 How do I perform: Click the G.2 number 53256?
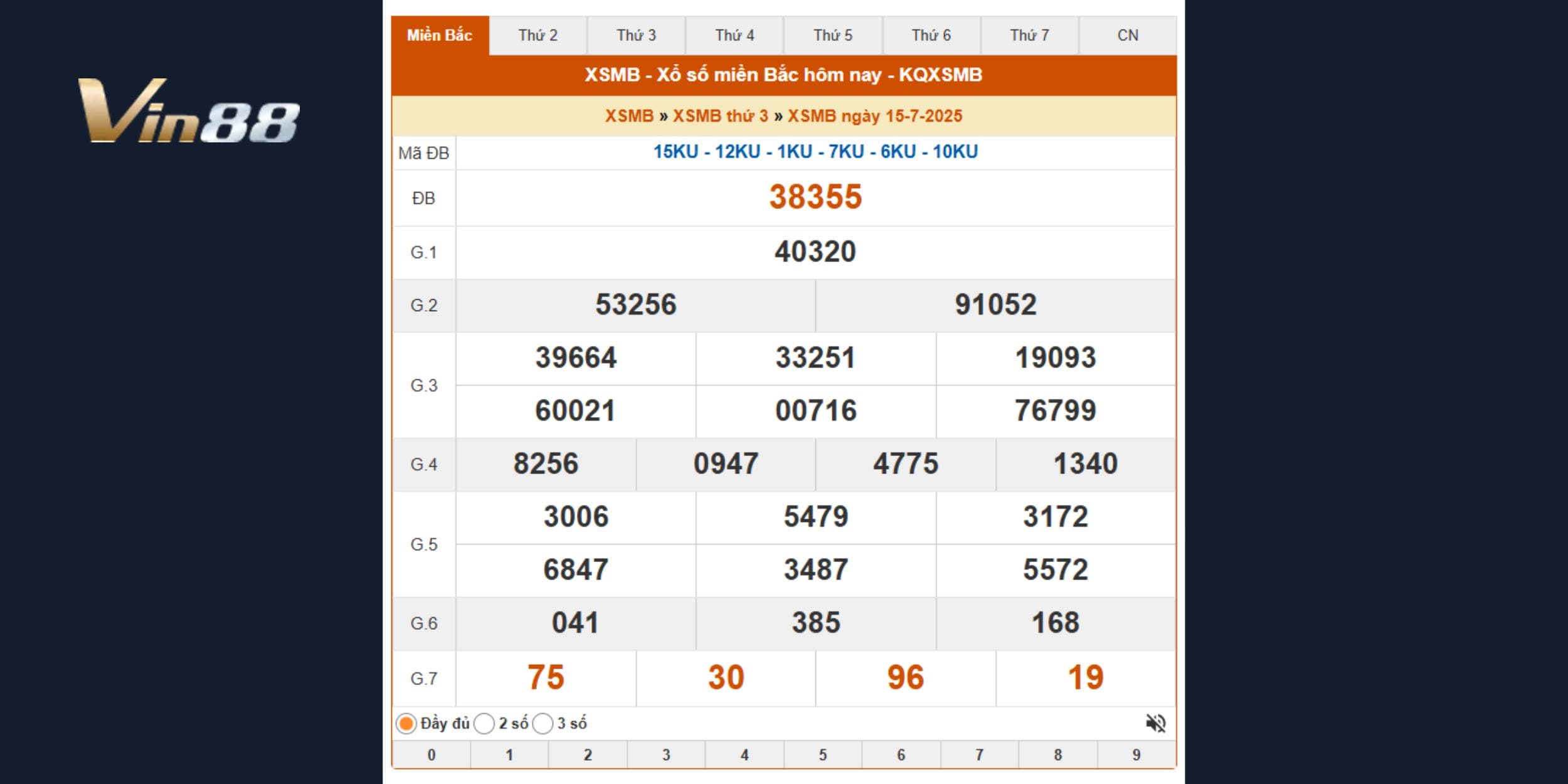click(x=636, y=305)
